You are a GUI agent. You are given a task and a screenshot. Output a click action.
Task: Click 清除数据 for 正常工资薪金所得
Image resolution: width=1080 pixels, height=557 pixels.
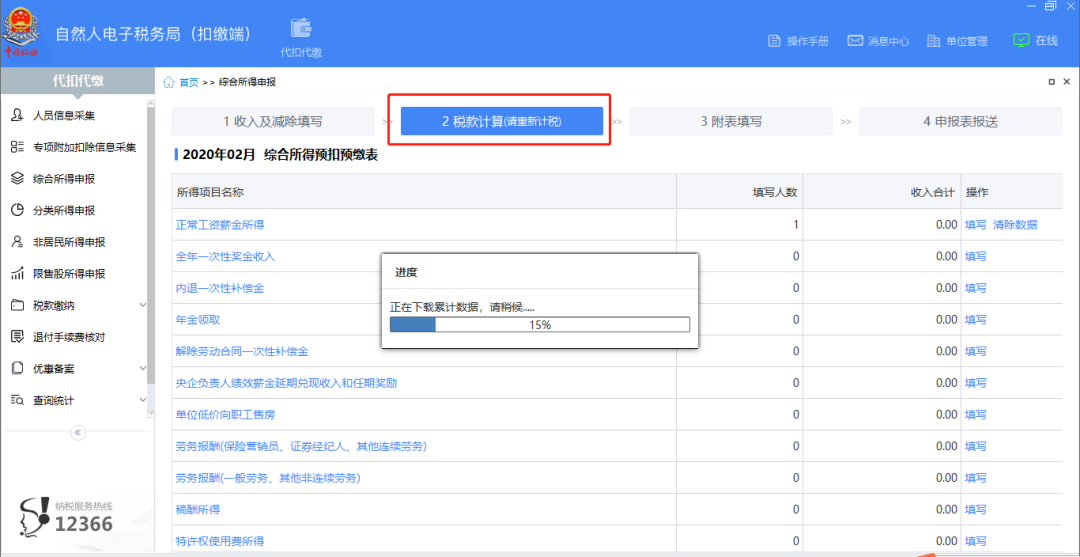coord(1015,225)
